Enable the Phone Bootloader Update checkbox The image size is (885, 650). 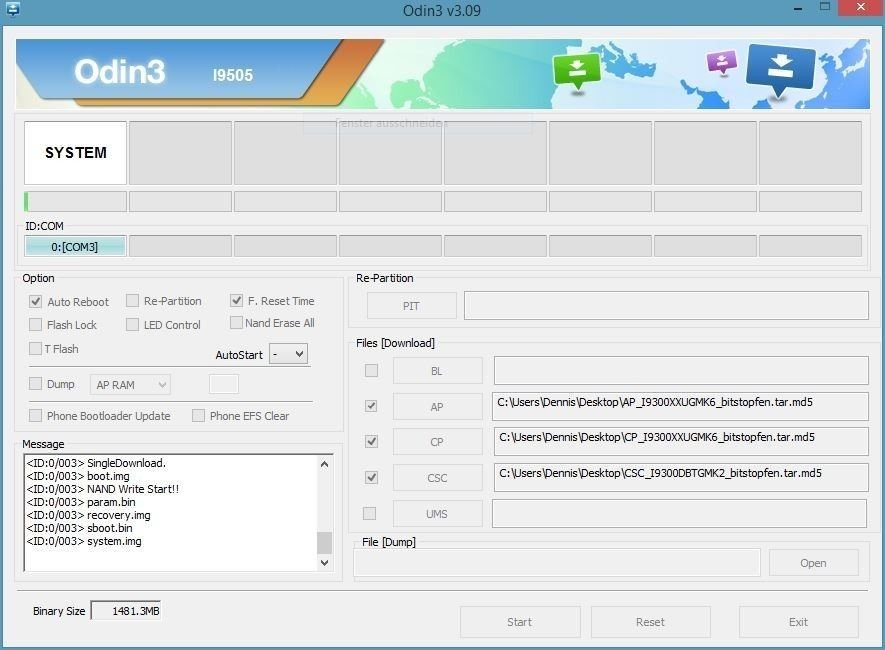pyautogui.click(x=35, y=416)
